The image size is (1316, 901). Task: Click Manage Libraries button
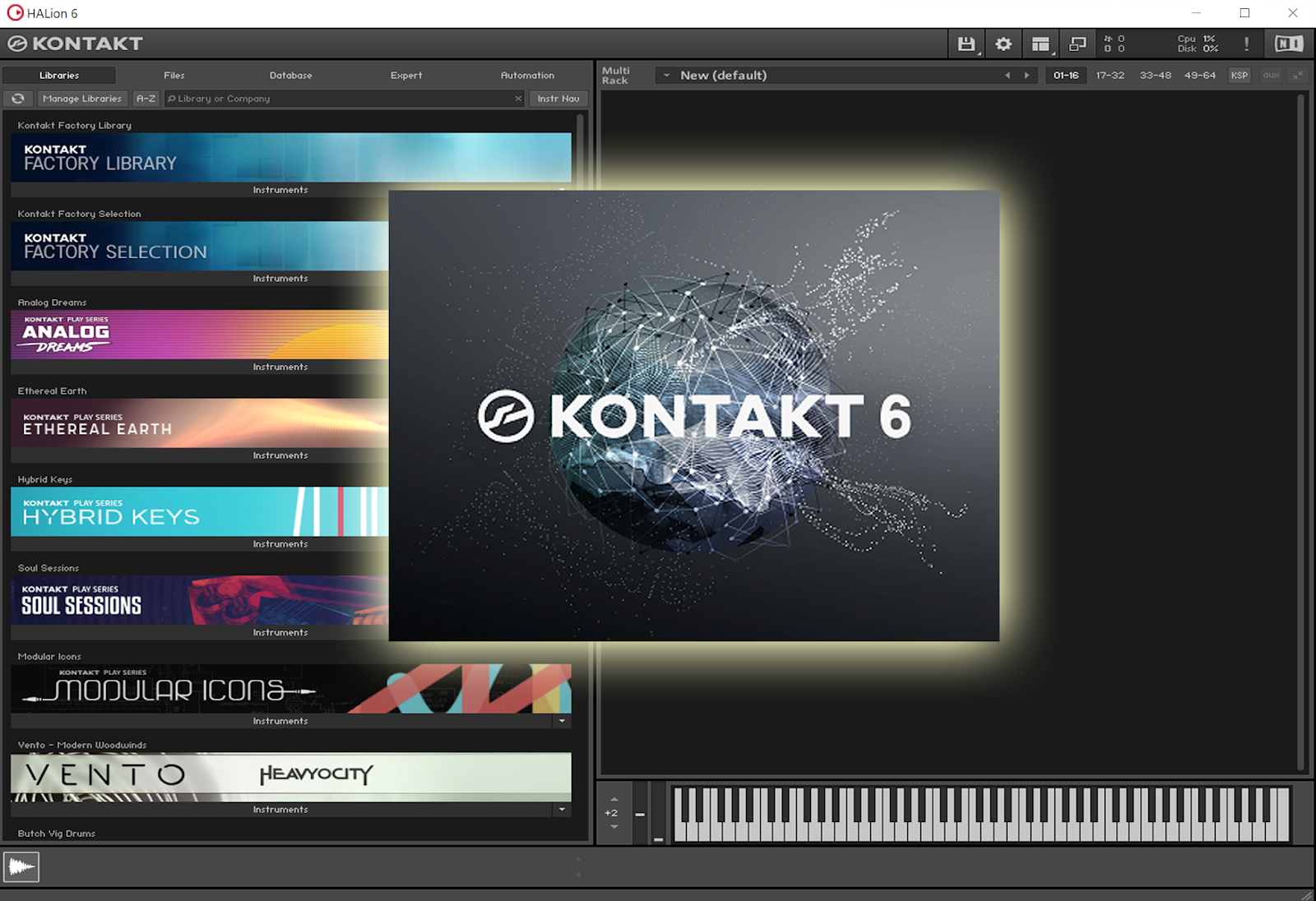click(82, 99)
